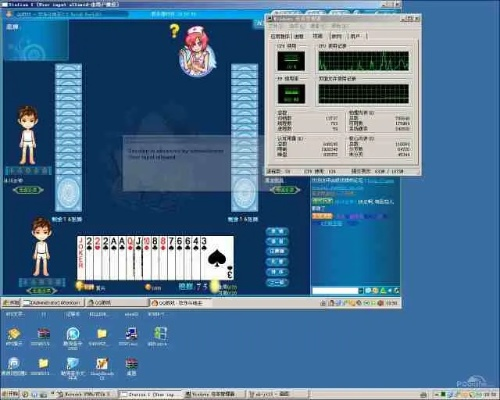
Task: Open the 联网 tab in Task Manager
Action: (337, 36)
